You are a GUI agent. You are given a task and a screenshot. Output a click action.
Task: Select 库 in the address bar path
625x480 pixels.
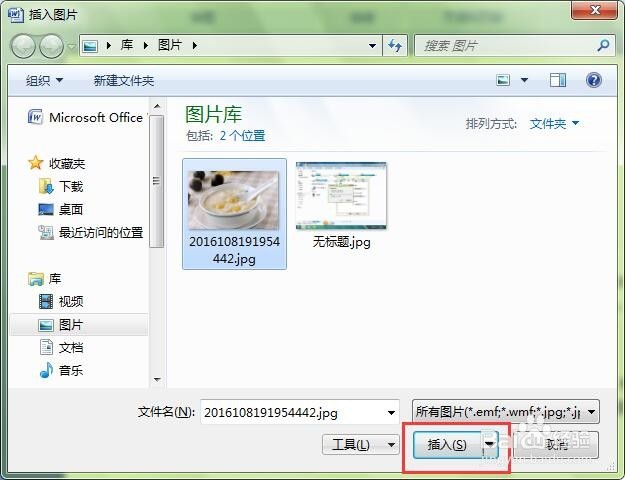click(x=127, y=45)
